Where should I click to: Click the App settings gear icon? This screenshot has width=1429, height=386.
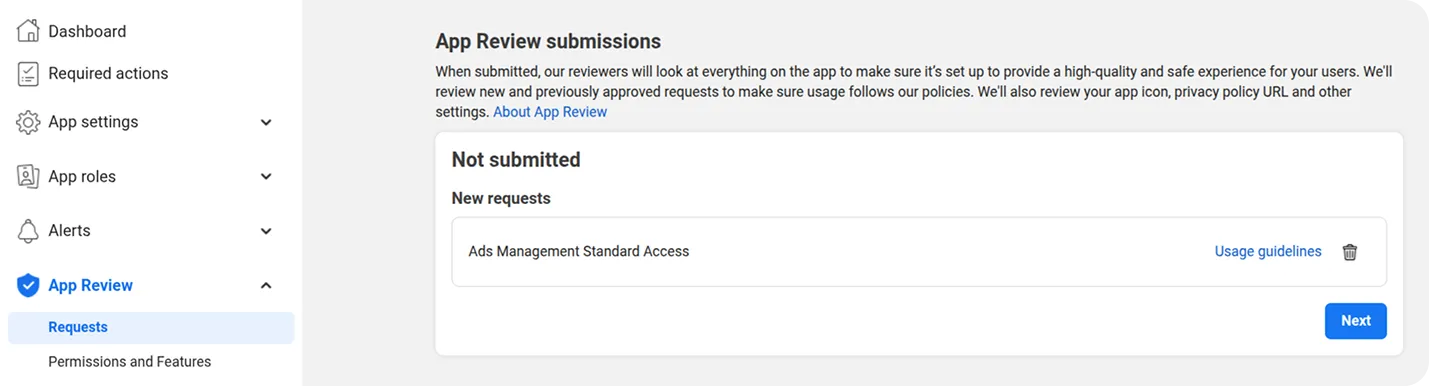click(x=28, y=122)
